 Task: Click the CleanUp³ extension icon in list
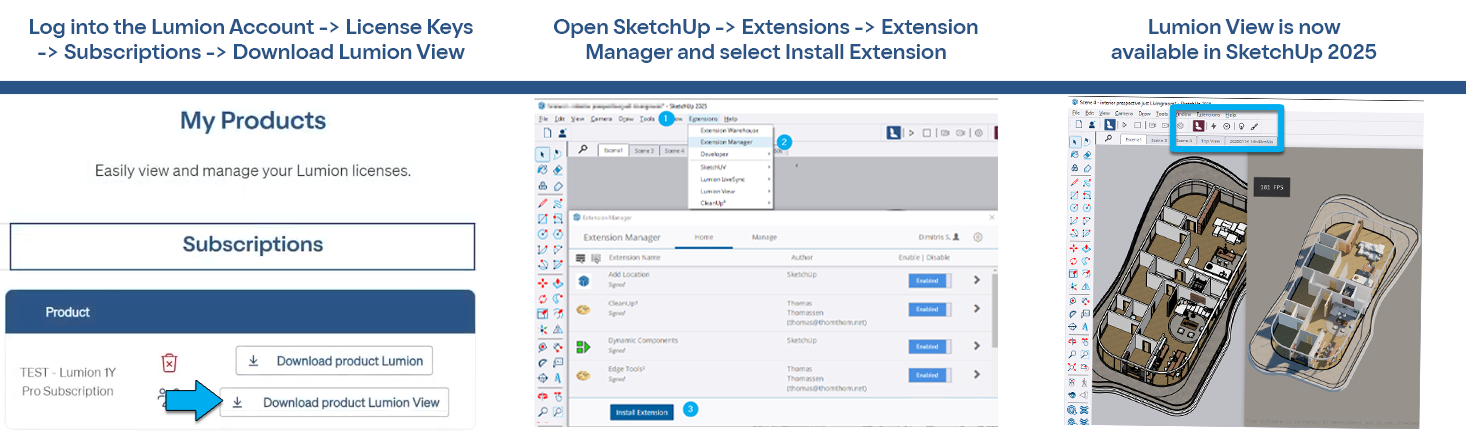[583, 309]
